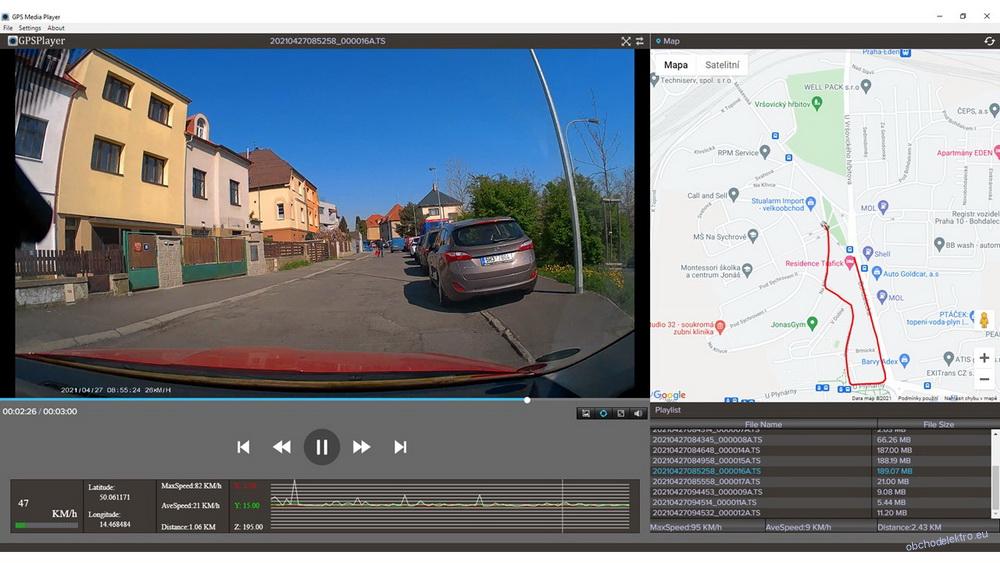Open the About menu
The width and height of the screenshot is (1000, 563).
pyautogui.click(x=55, y=28)
